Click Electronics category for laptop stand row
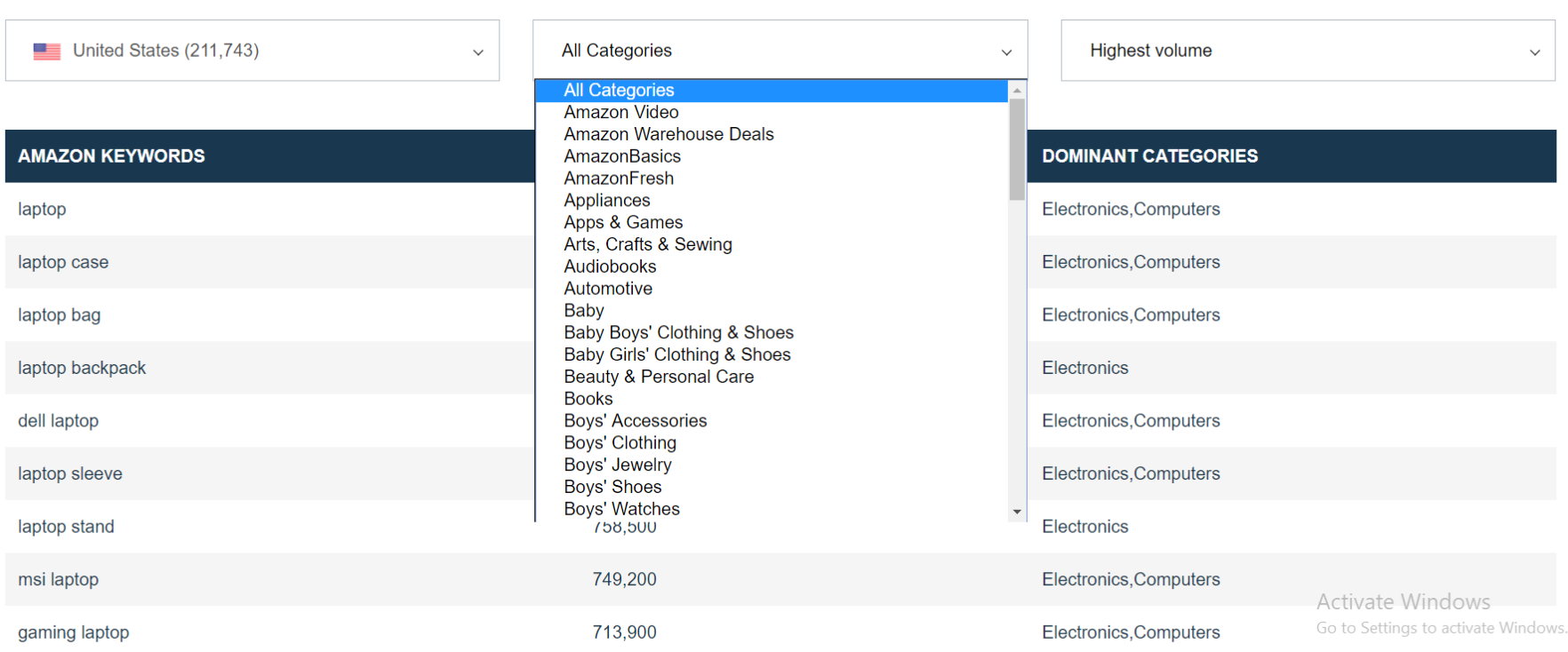Image resolution: width=1568 pixels, height=652 pixels. [x=1084, y=527]
